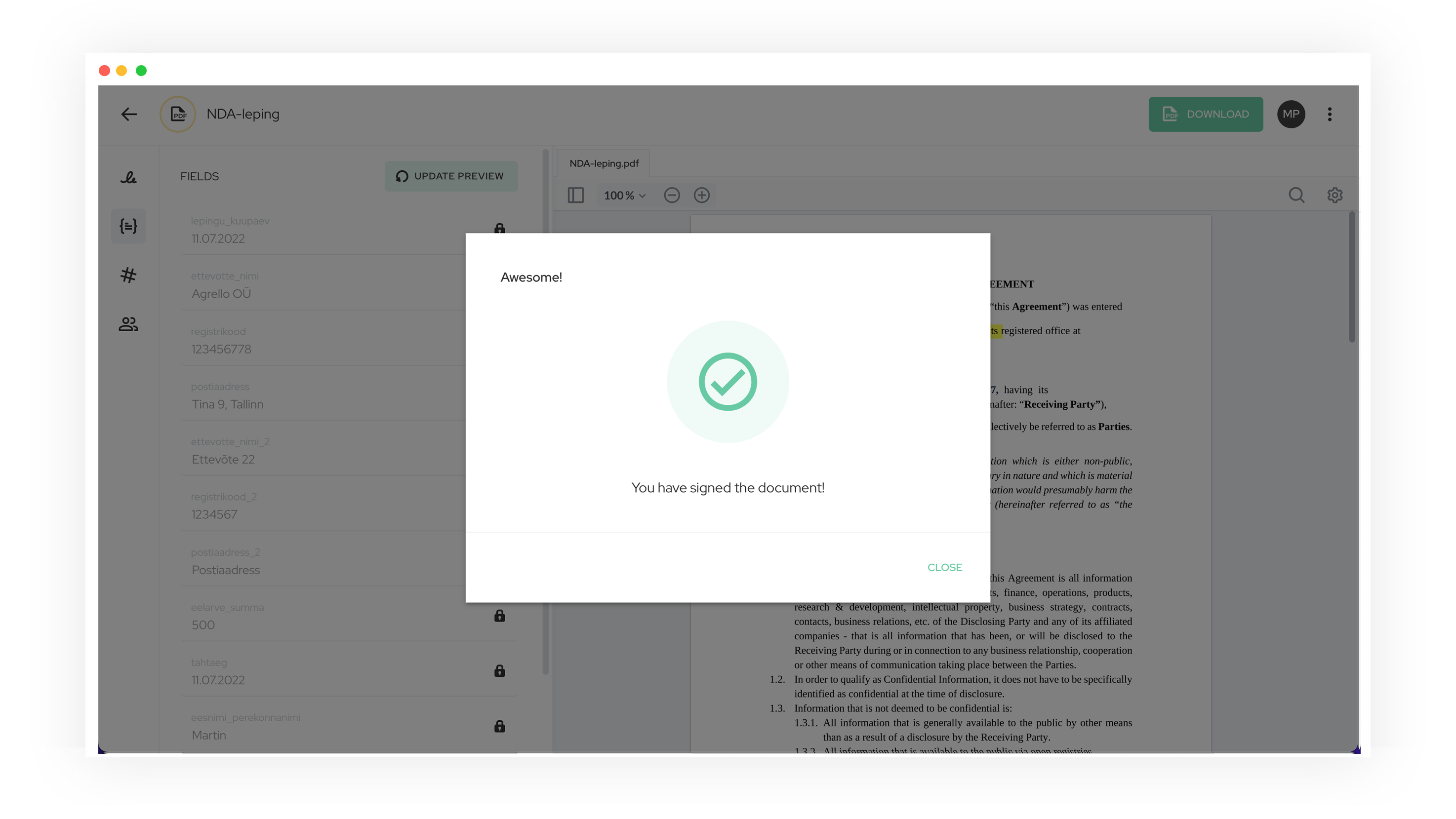
Task: Click the zoom in plus icon
Action: [x=701, y=195]
